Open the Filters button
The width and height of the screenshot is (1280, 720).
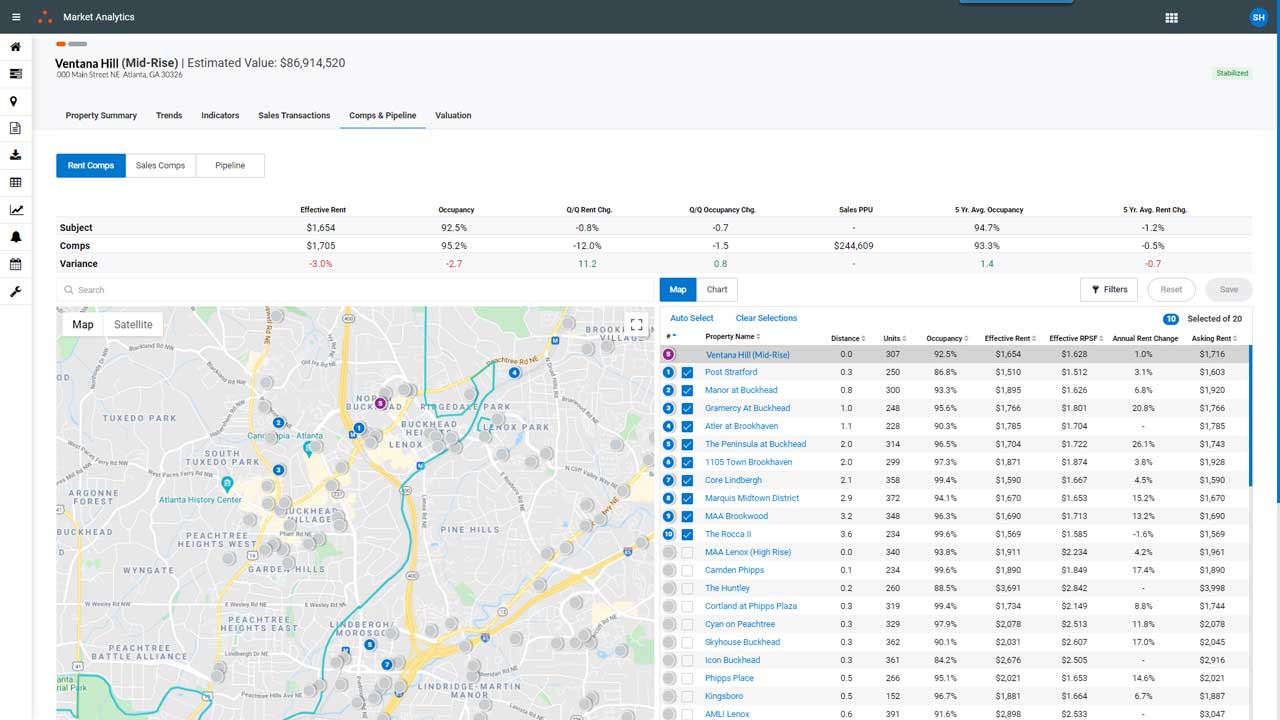coord(1109,289)
